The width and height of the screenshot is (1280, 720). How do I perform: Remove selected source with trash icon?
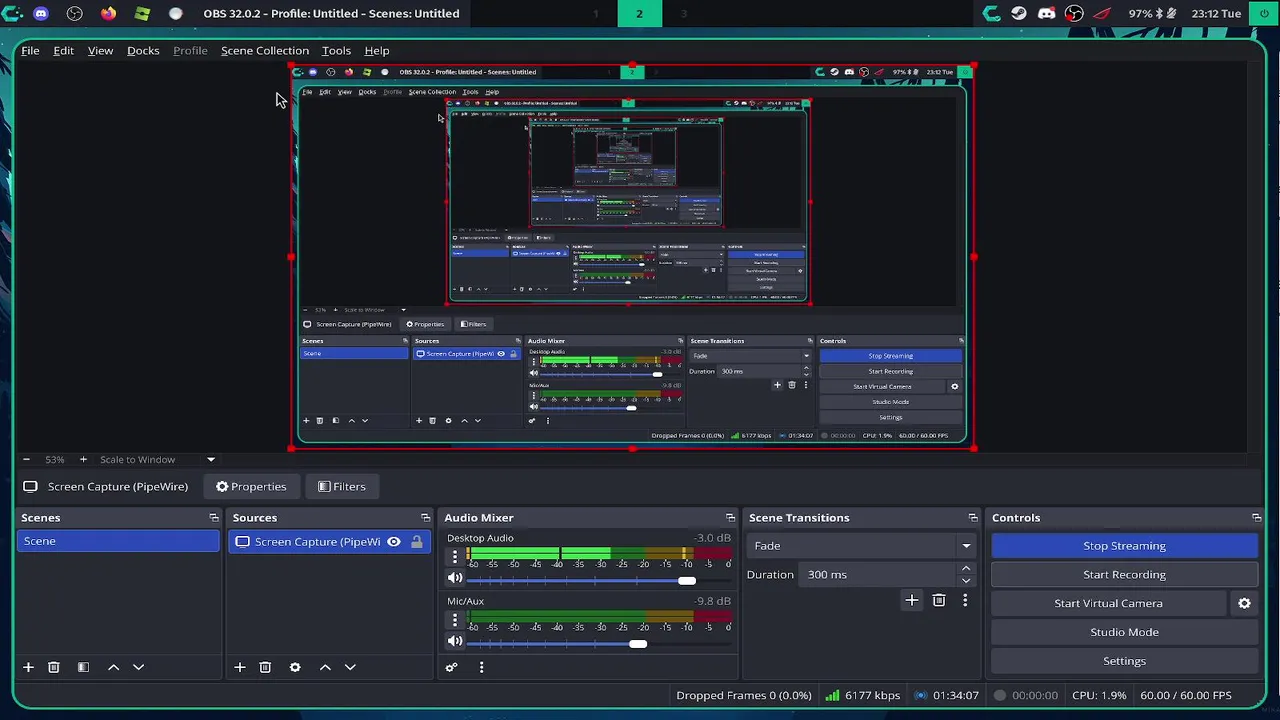pos(265,667)
